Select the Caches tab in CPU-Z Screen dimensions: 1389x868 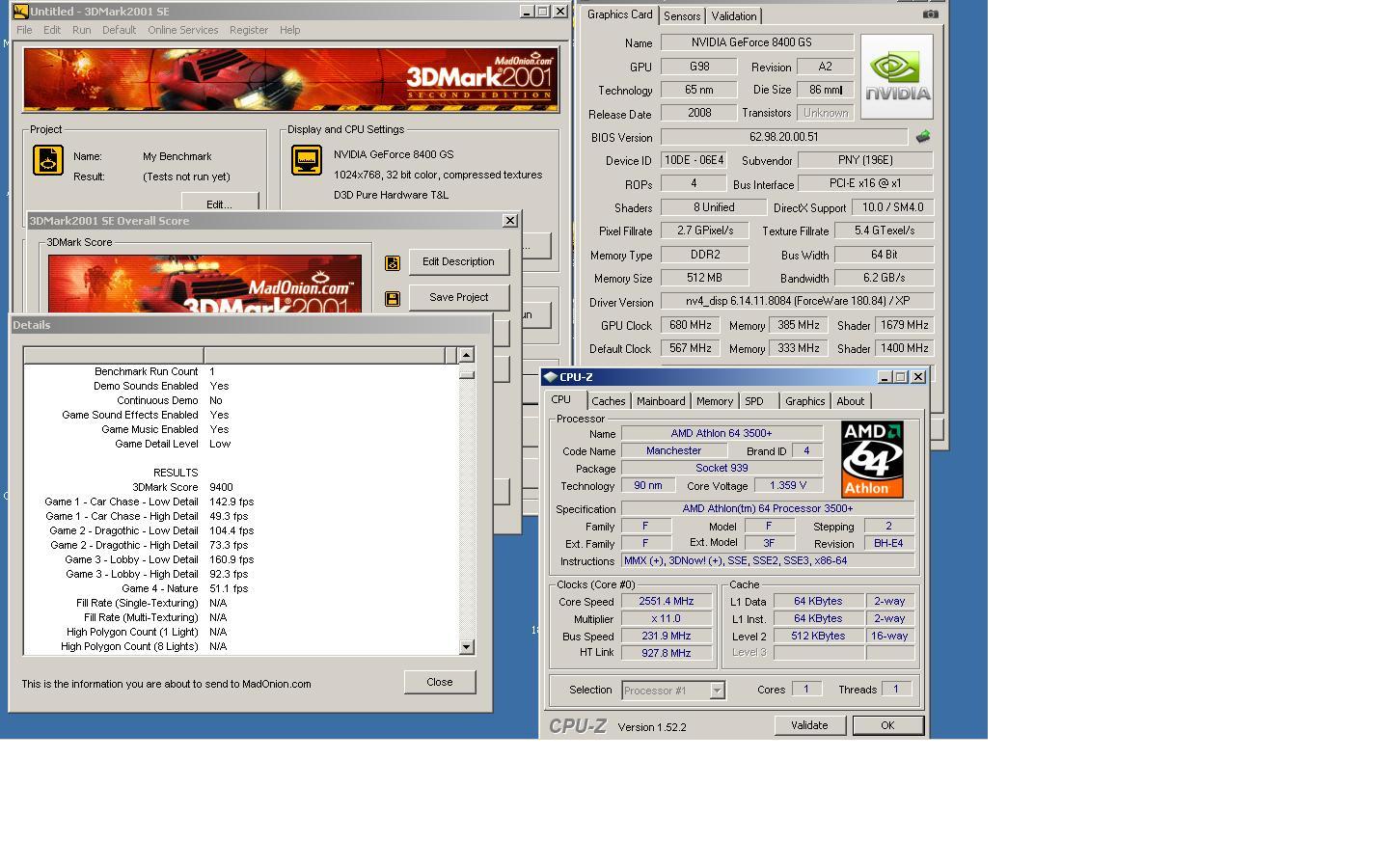[609, 401]
